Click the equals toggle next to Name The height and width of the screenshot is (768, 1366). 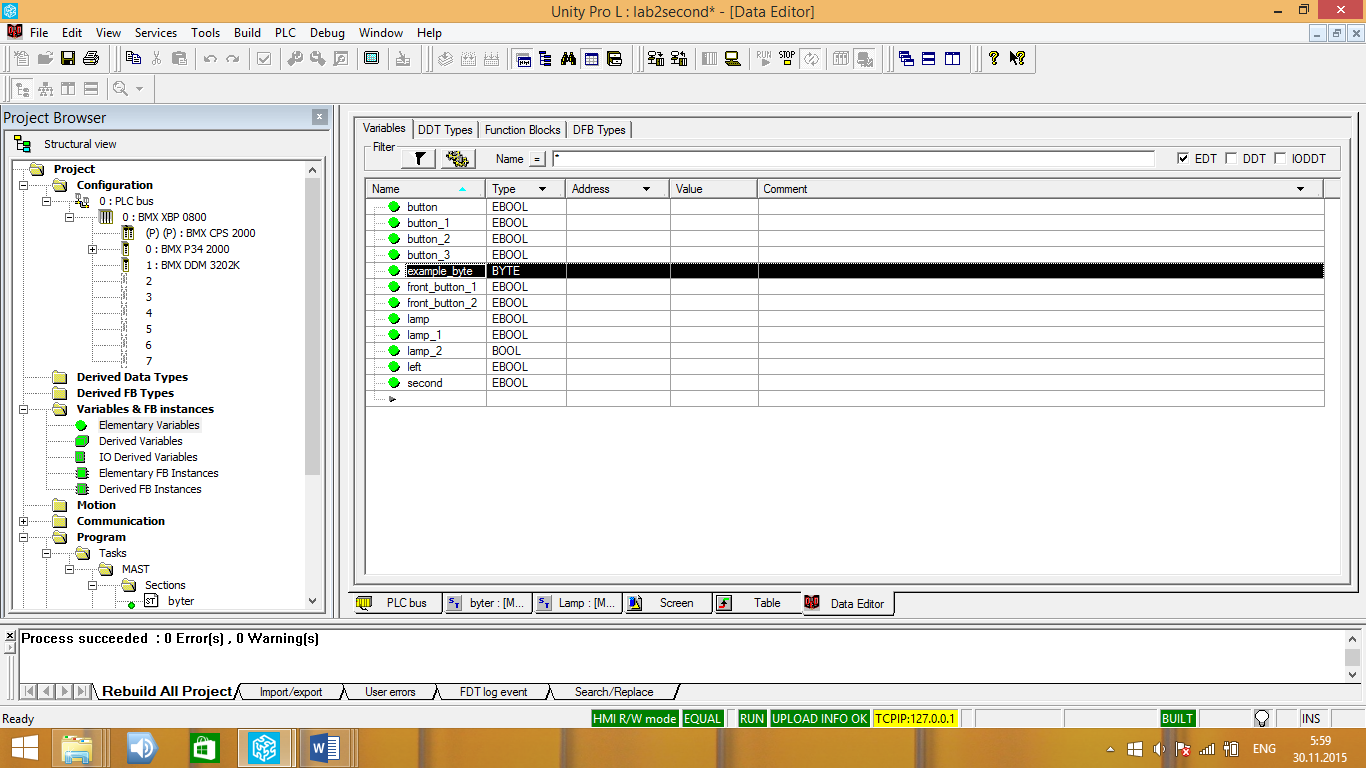click(537, 159)
